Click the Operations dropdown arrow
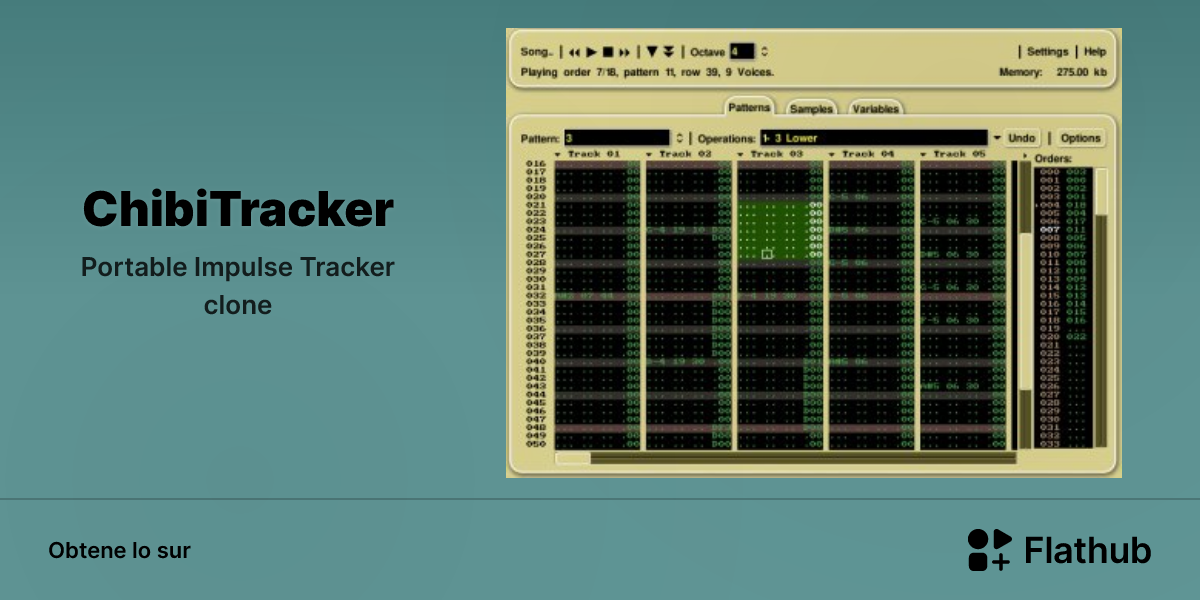The image size is (1200, 600). coord(996,138)
